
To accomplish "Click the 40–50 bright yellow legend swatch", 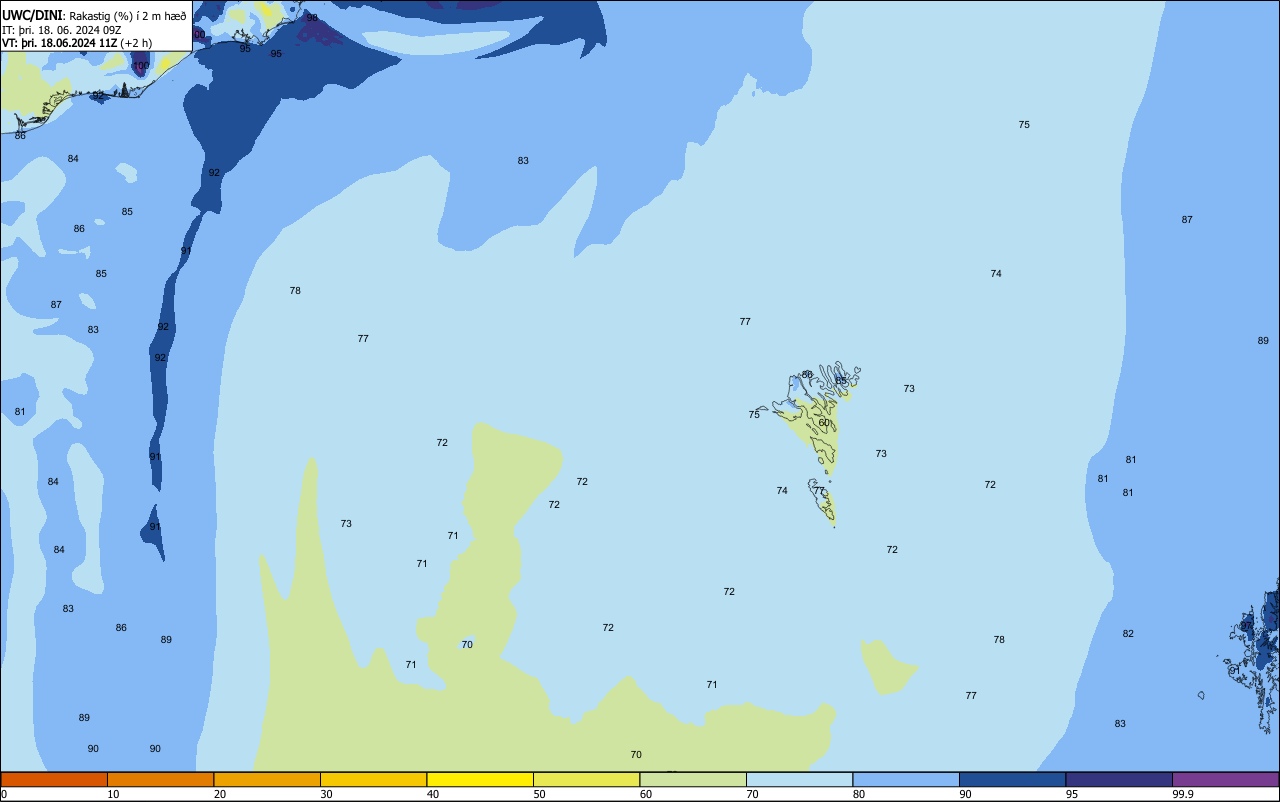I will 480,779.
